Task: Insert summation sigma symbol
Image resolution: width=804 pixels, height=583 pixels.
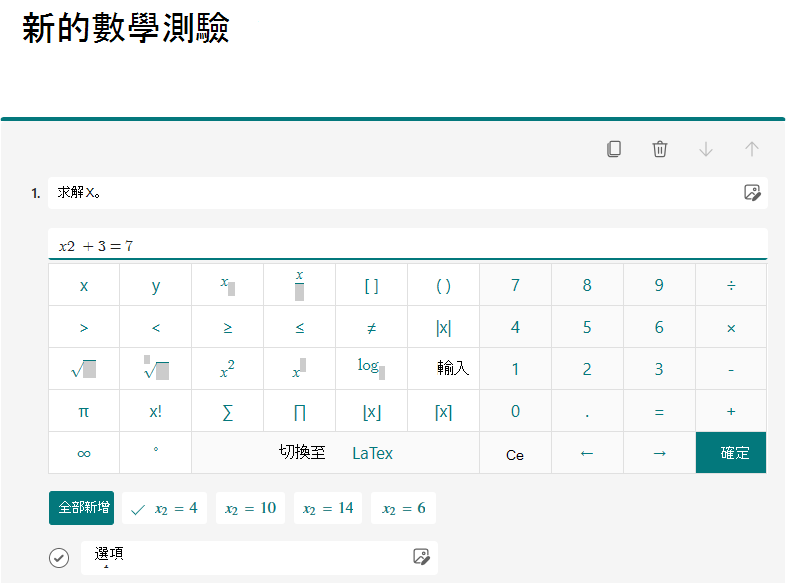Action: [x=228, y=411]
